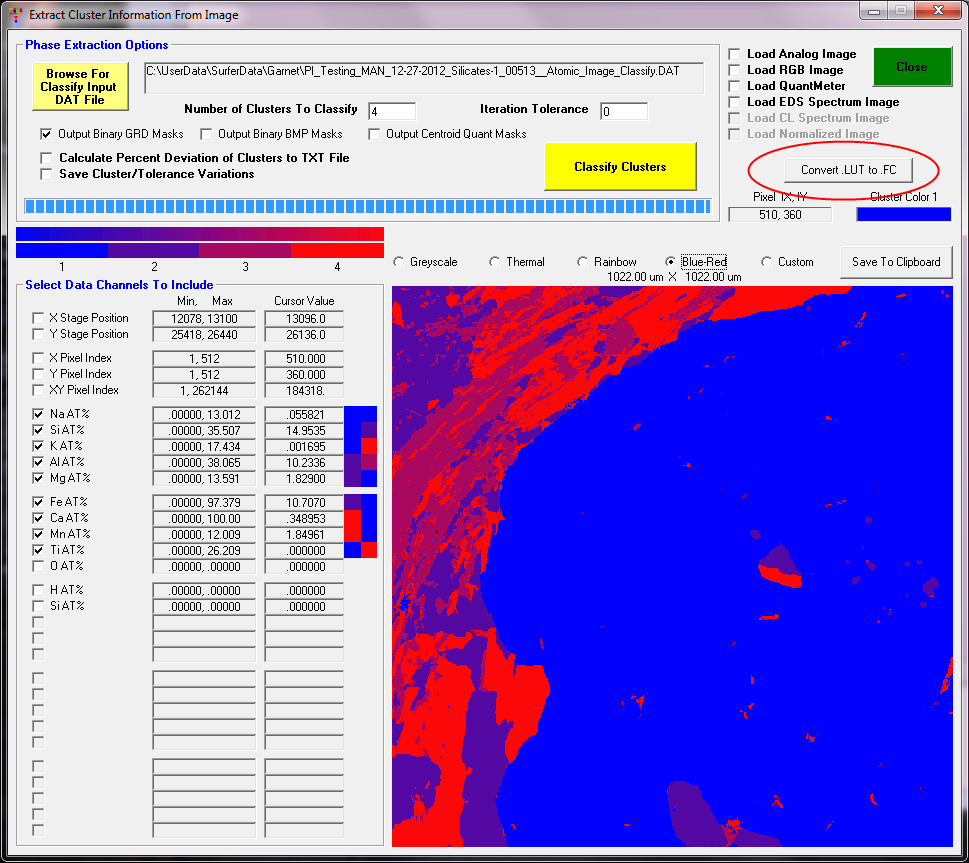The height and width of the screenshot is (863, 969).
Task: Enable Output Binary BMP Masks
Action: (x=206, y=134)
